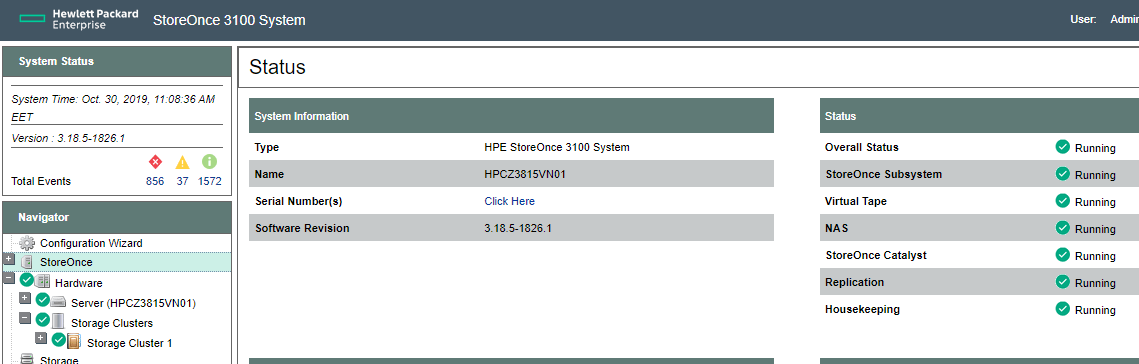1139x364 pixels.
Task: Click the Serial Number(s) Click Here link
Action: 509,201
